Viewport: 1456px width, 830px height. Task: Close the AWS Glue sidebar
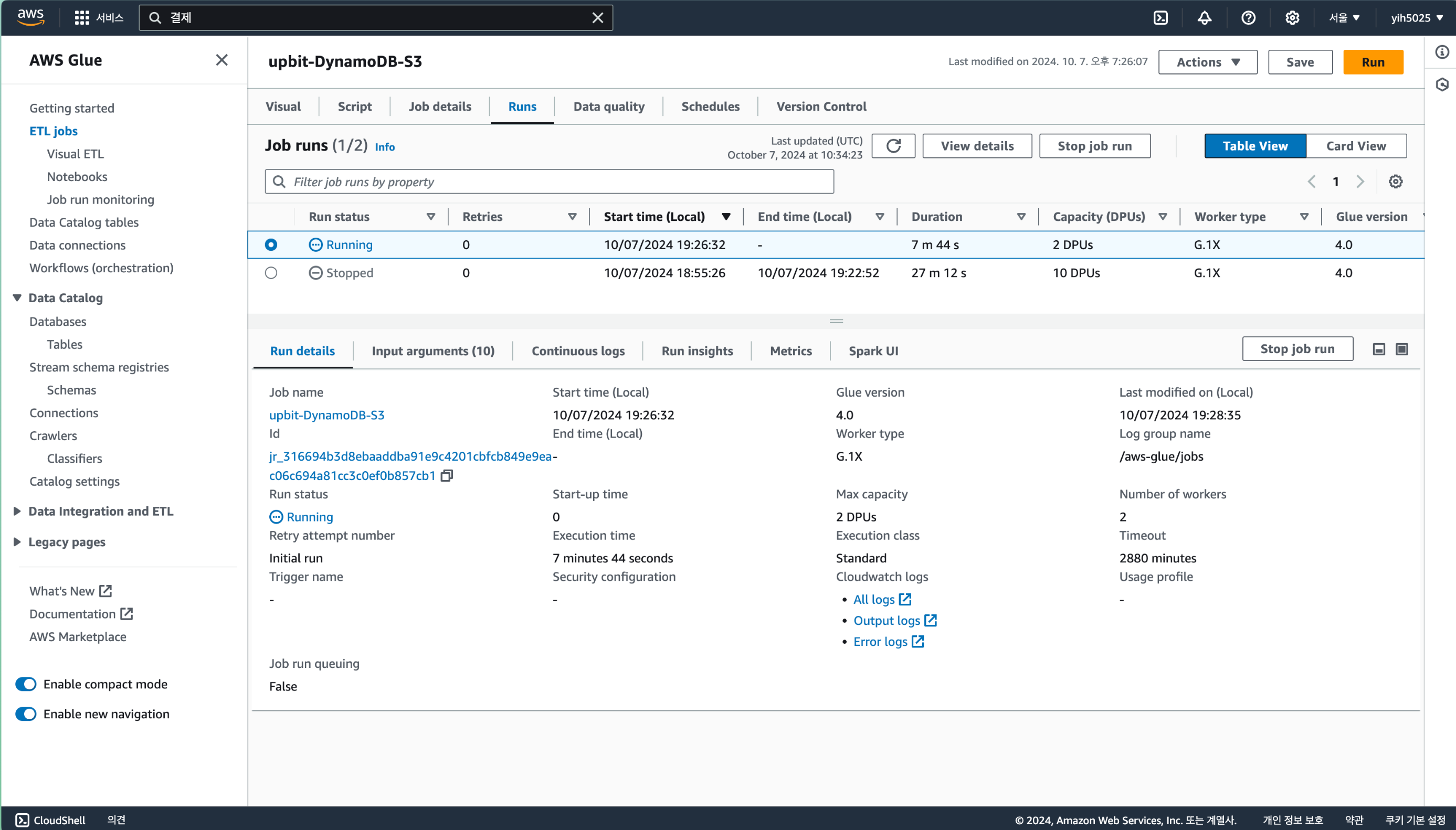click(221, 60)
